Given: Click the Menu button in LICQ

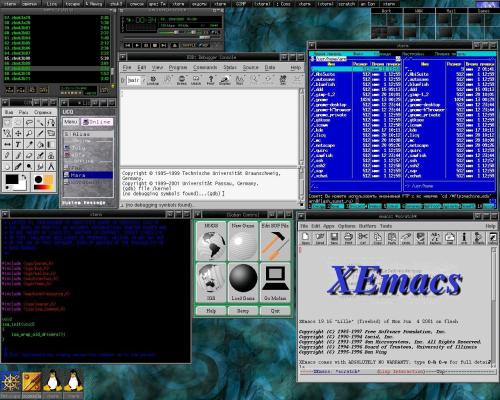Looking at the screenshot, I should [x=71, y=122].
